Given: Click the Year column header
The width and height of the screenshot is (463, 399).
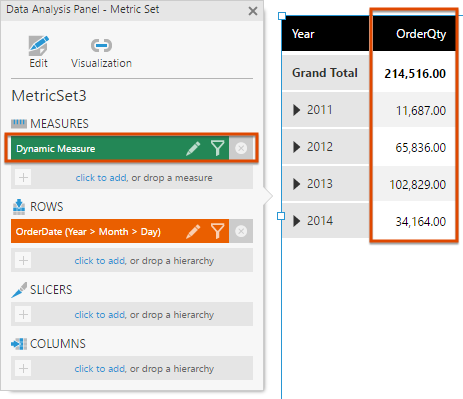Looking at the screenshot, I should click(325, 34).
